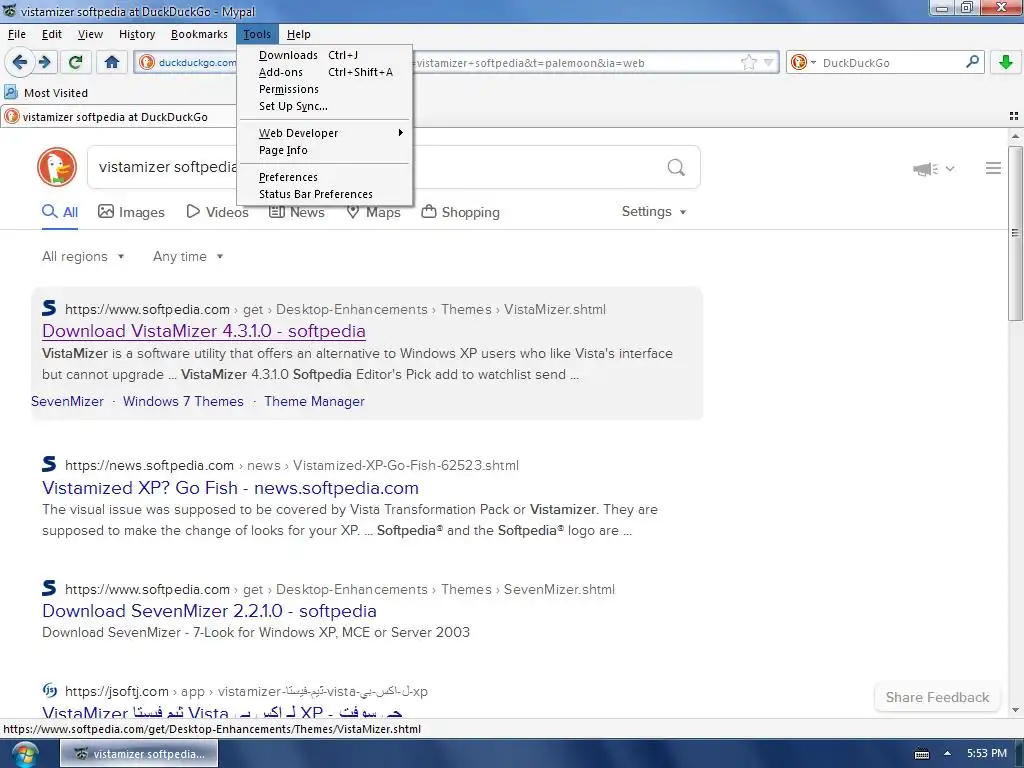Select Downloads in the Tools menu
This screenshot has width=1024, height=768.
pos(325,55)
